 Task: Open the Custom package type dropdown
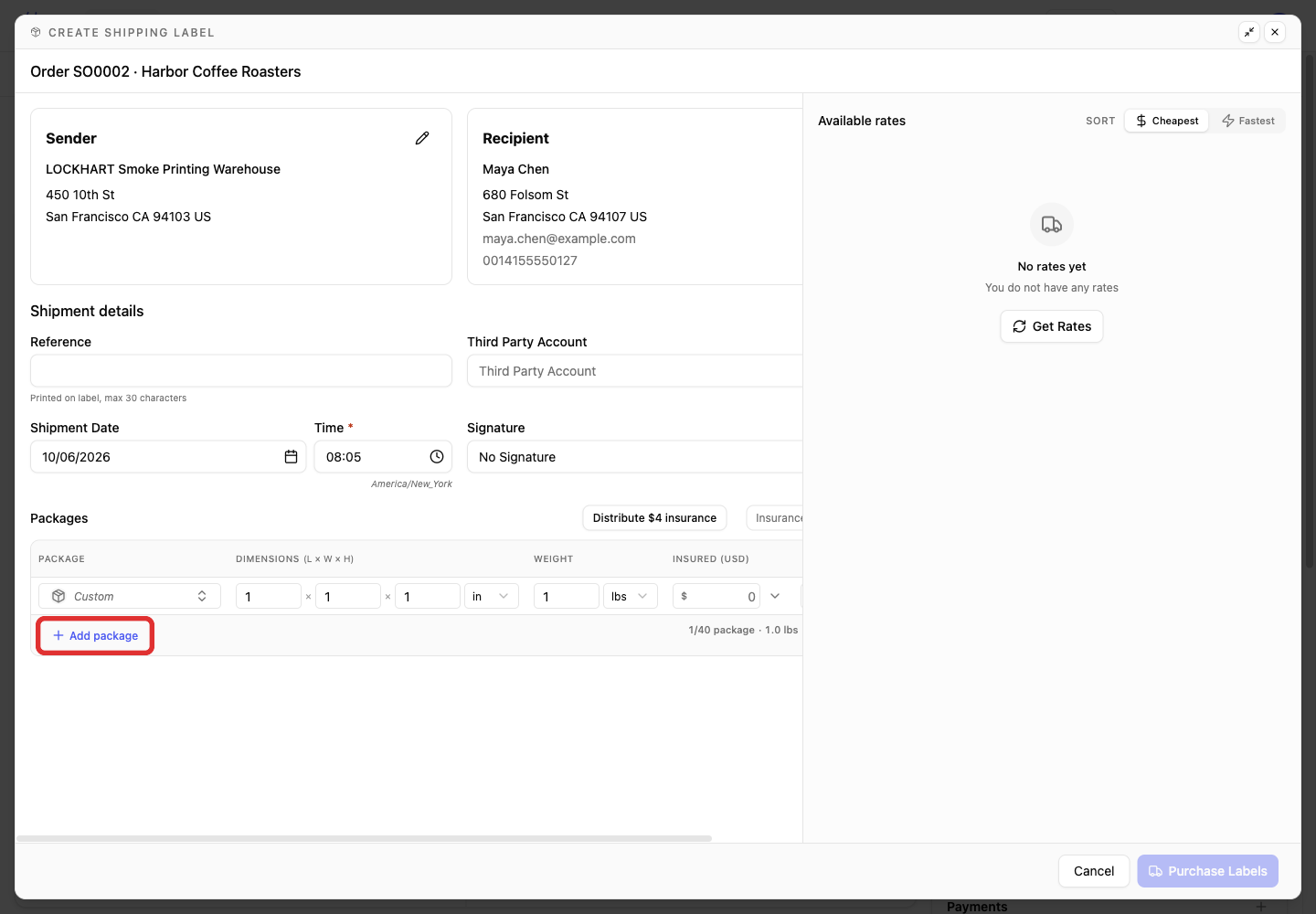(x=130, y=596)
